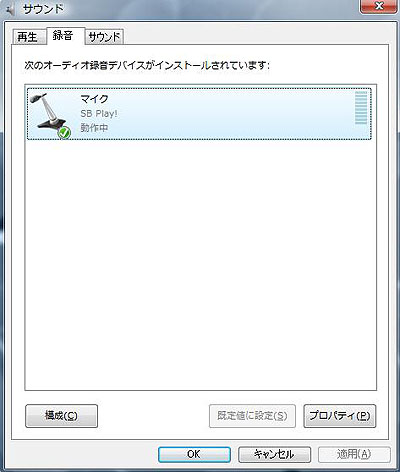400x472 pixels.
Task: Click the 既定値に設定(S) button
Action: click(x=252, y=416)
